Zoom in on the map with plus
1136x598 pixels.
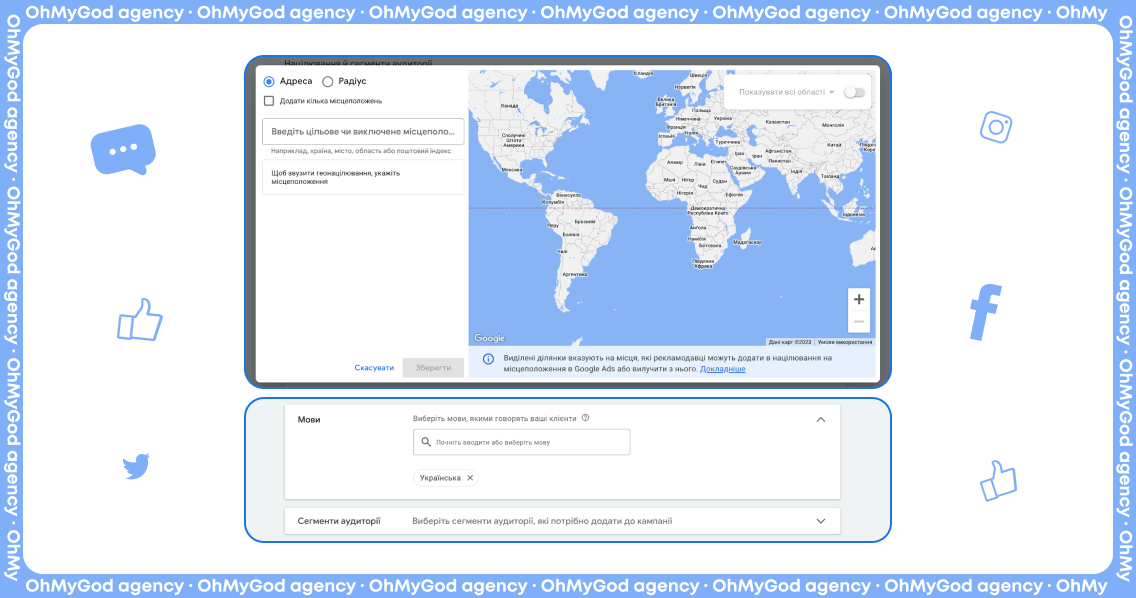tap(858, 299)
